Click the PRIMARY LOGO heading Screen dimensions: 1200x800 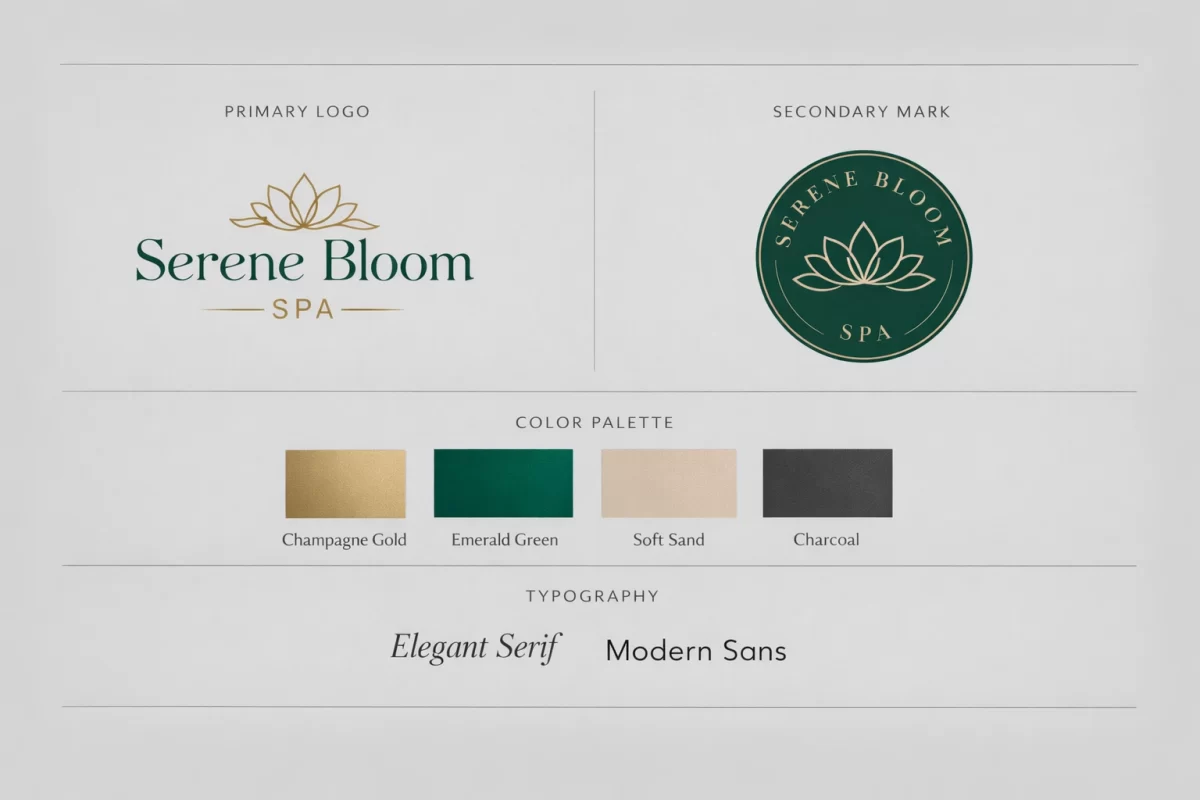click(x=297, y=112)
